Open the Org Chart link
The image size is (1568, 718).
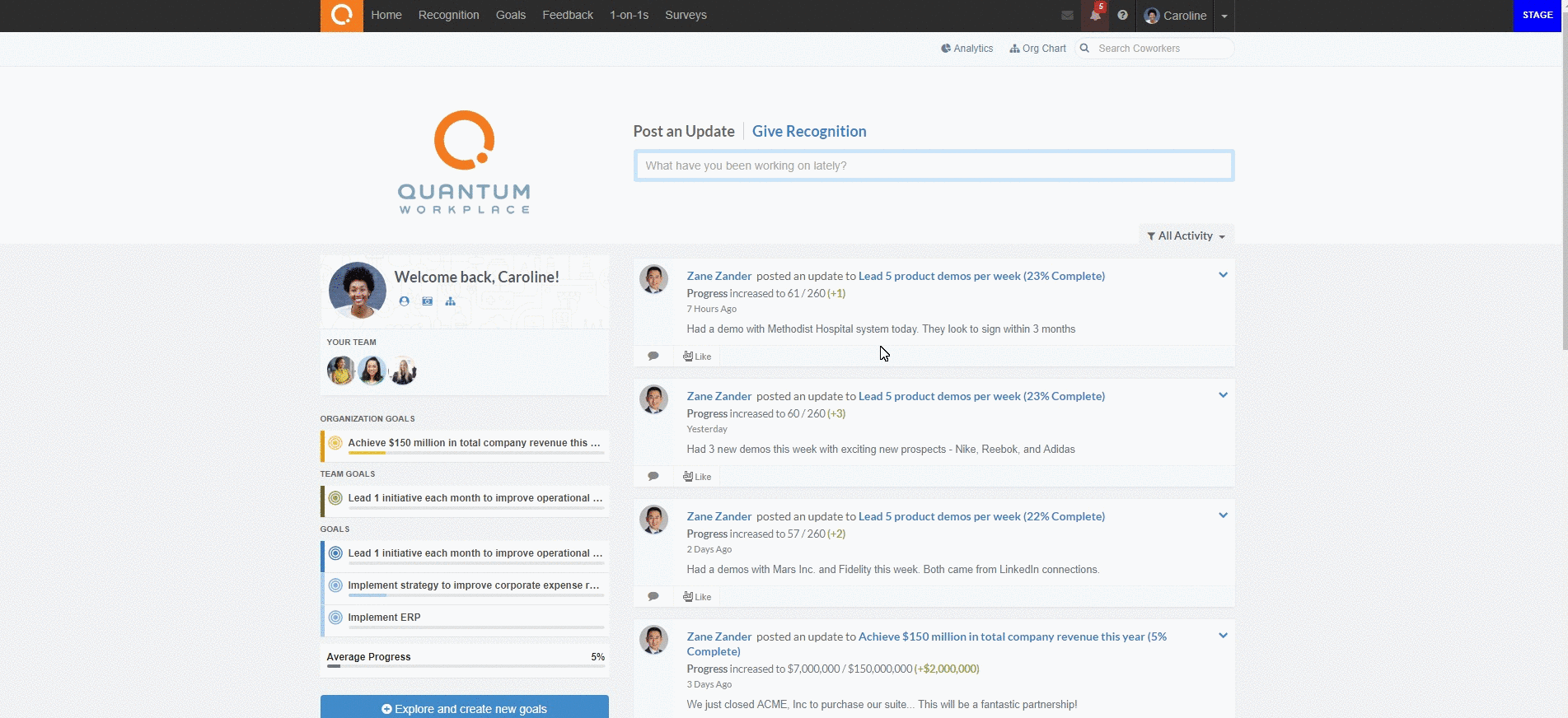1038,49
